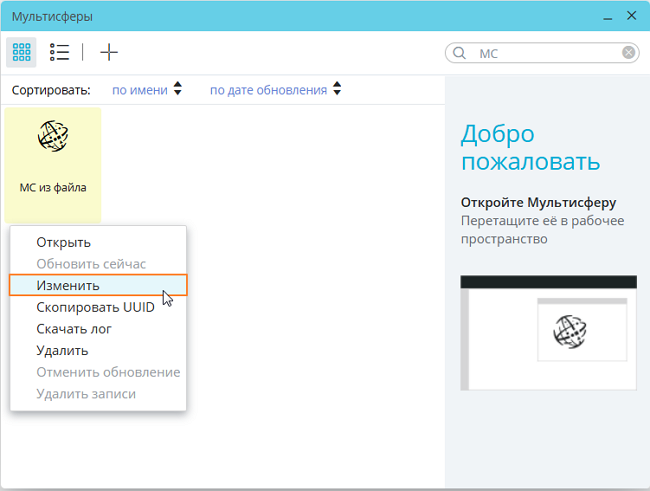Choose Удалить in the context menu
This screenshot has height=491, width=650.
(x=98, y=350)
